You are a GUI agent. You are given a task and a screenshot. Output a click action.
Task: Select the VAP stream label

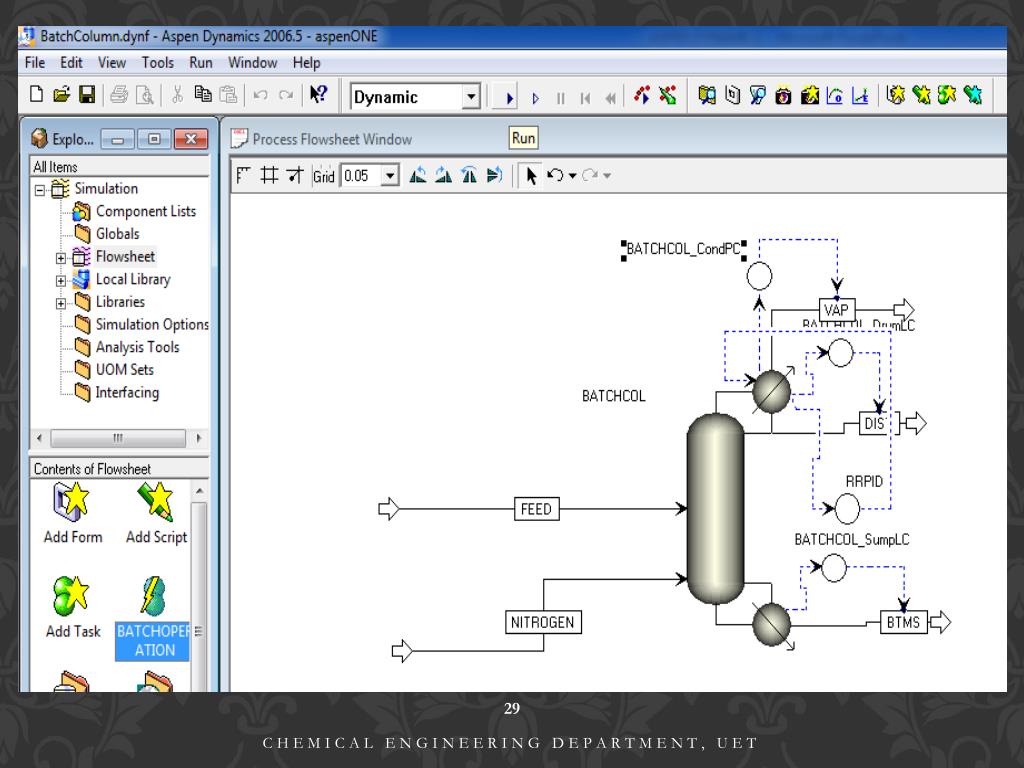837,310
